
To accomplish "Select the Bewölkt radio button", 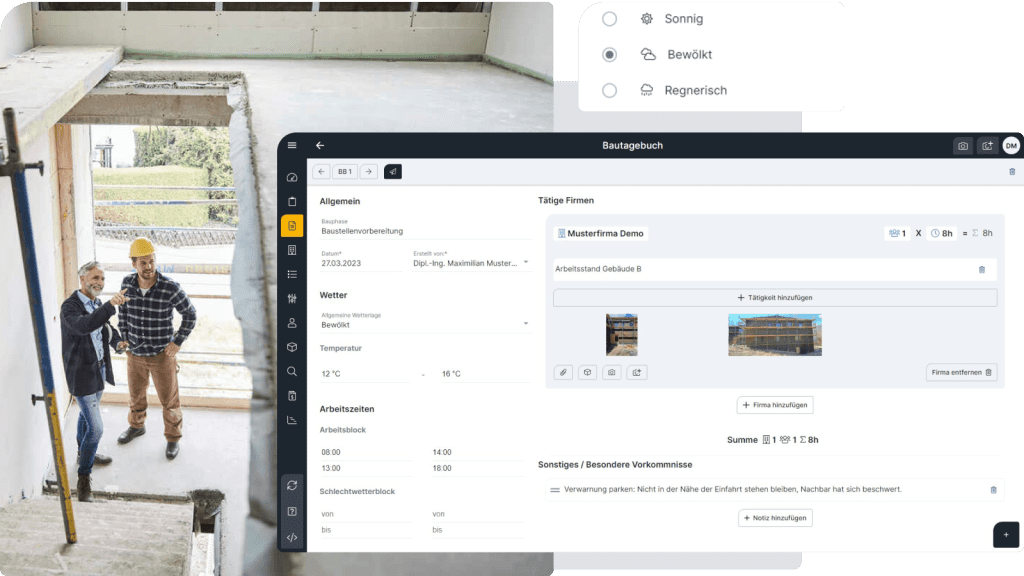I will (609, 54).
